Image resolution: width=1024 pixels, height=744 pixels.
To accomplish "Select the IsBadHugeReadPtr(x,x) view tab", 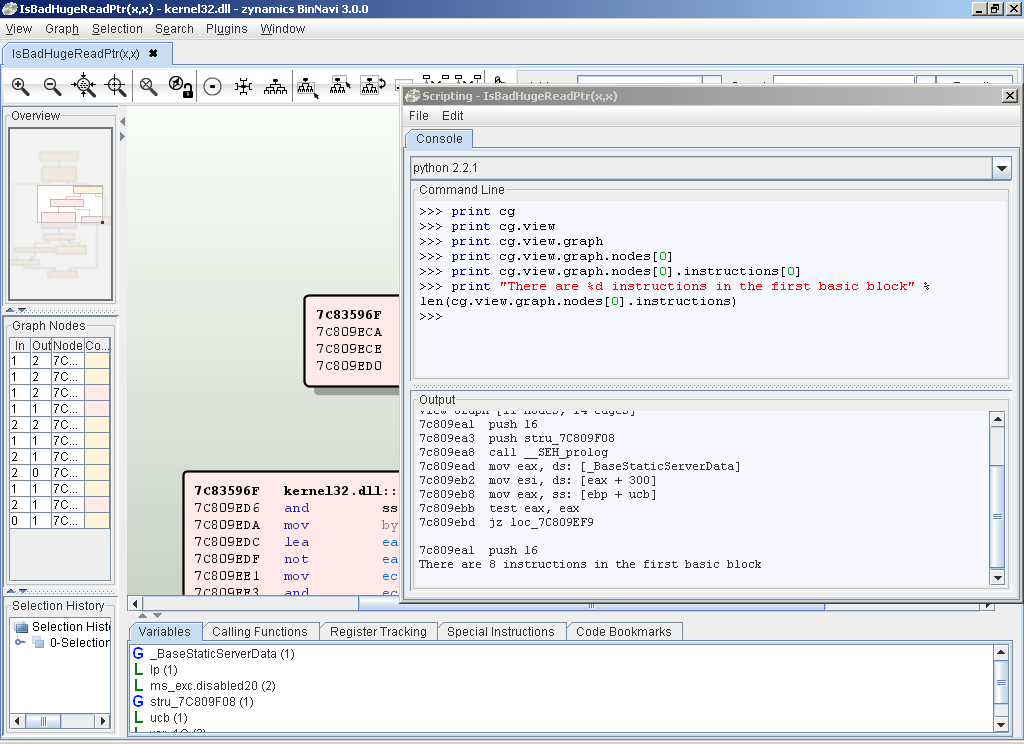I will [x=76, y=54].
